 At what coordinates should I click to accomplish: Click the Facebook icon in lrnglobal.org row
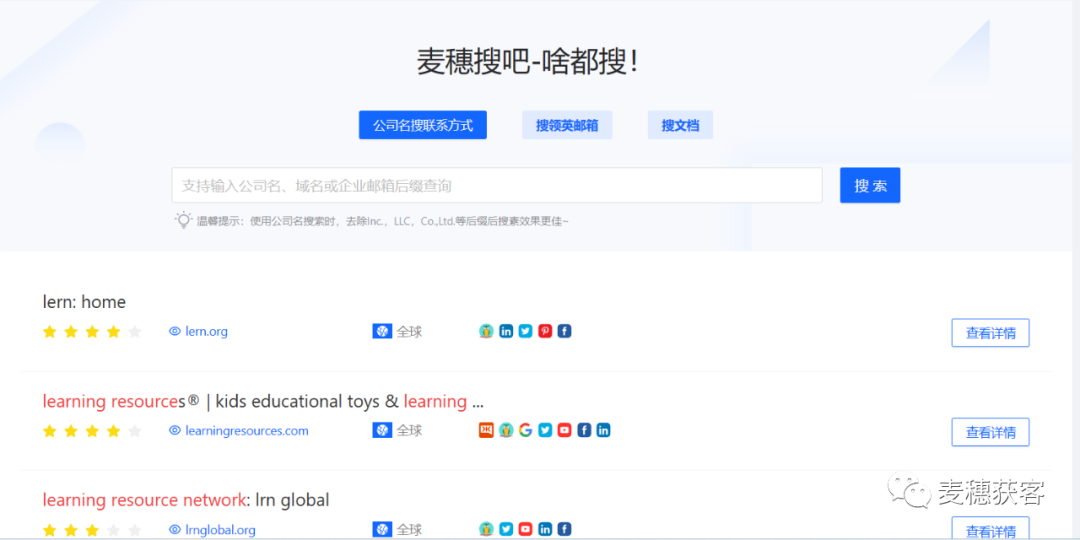tap(564, 530)
